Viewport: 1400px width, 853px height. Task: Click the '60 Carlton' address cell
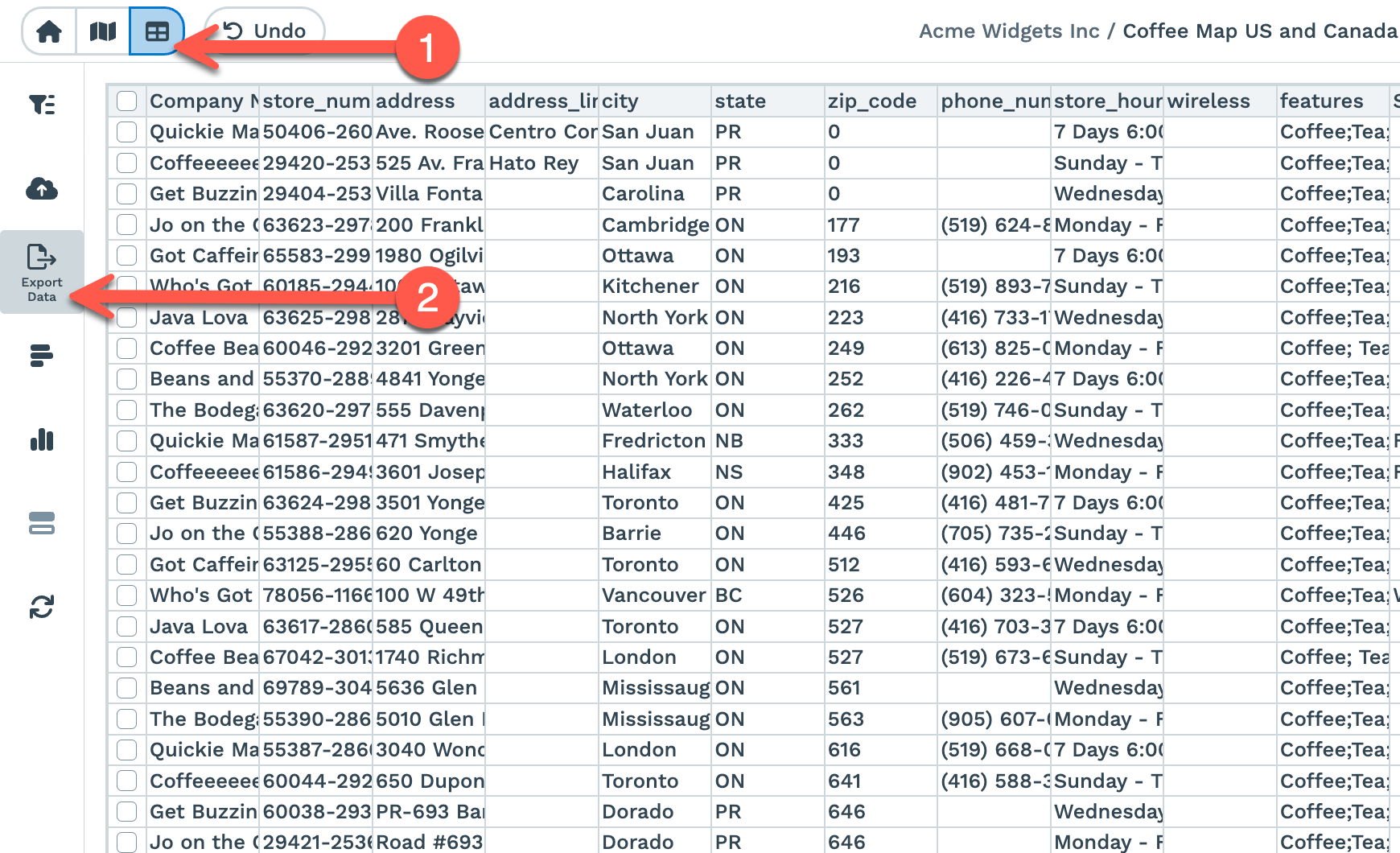coord(429,565)
